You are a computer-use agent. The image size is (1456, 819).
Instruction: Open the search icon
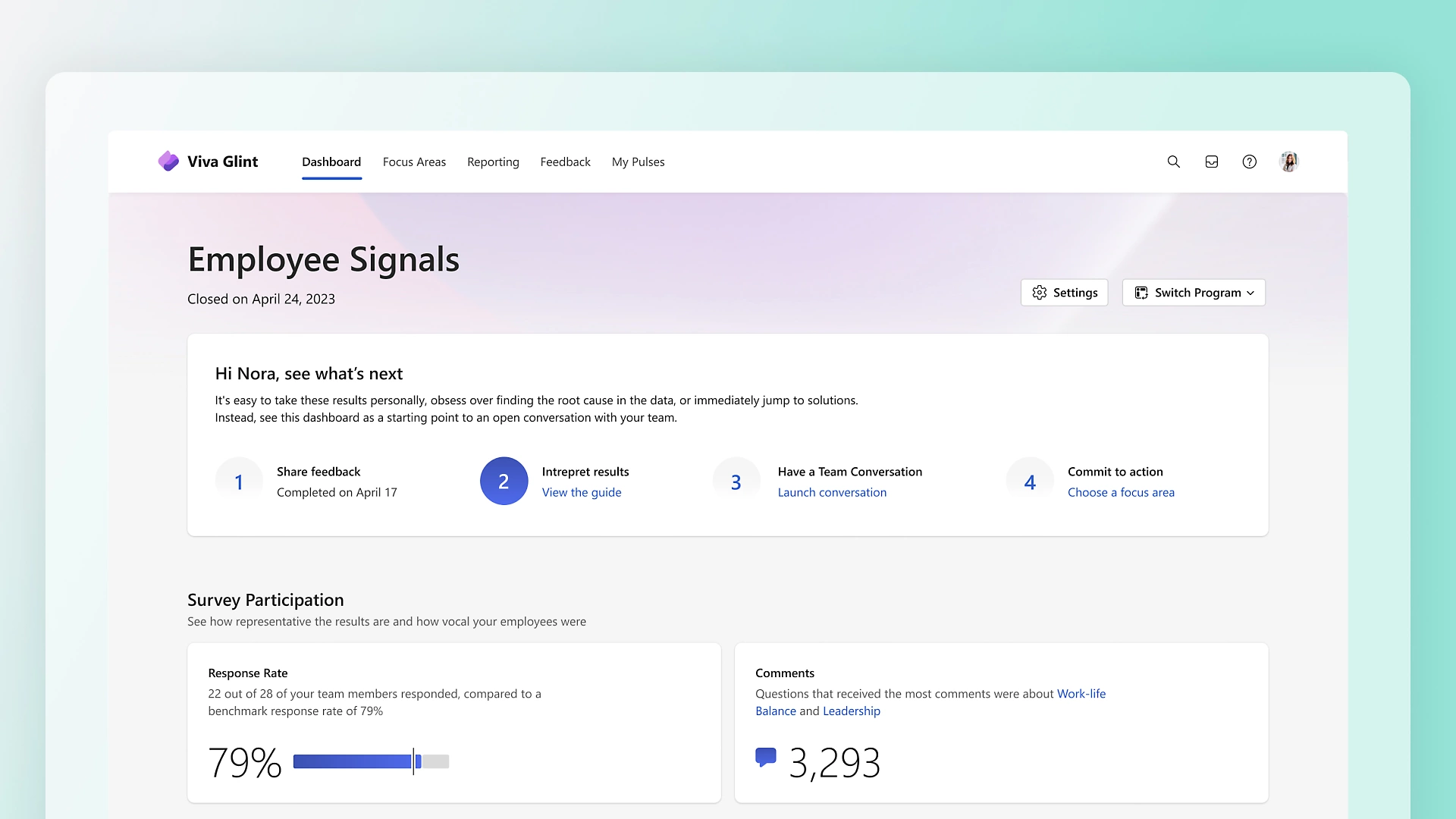coord(1174,162)
